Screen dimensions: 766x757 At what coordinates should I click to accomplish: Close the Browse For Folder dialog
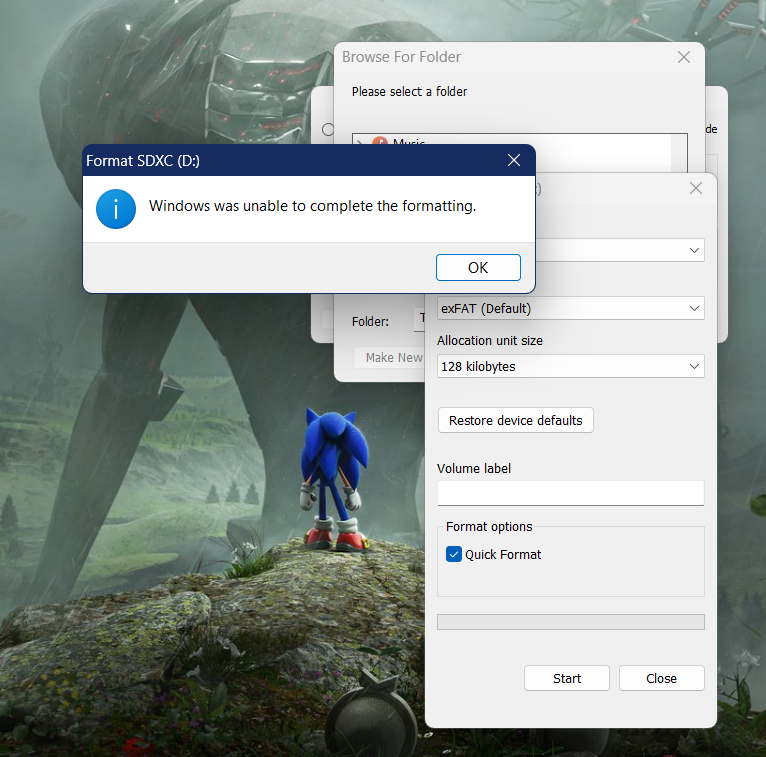[684, 57]
